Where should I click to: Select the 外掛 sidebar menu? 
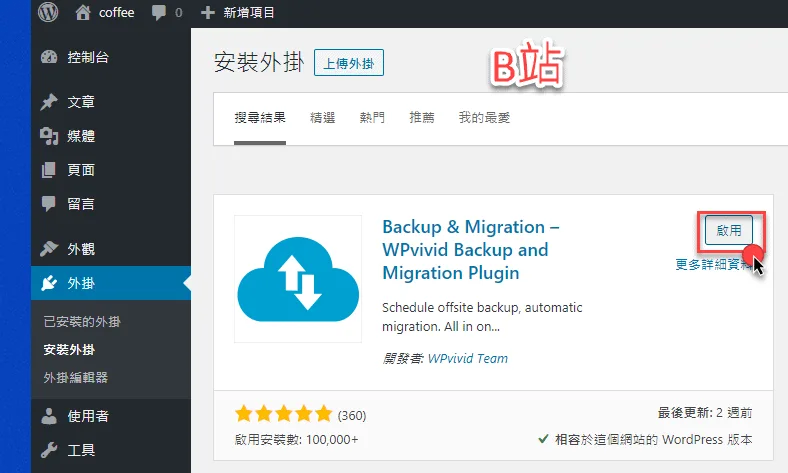[x=111, y=283]
